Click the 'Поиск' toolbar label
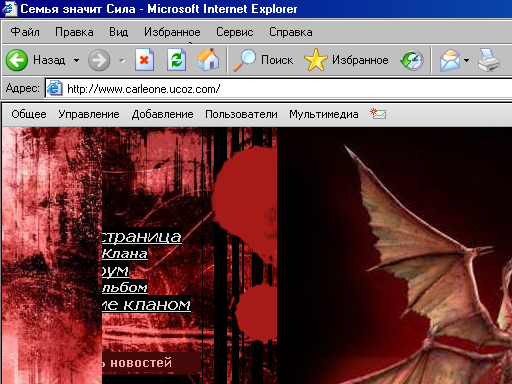512x384 pixels. (x=277, y=60)
